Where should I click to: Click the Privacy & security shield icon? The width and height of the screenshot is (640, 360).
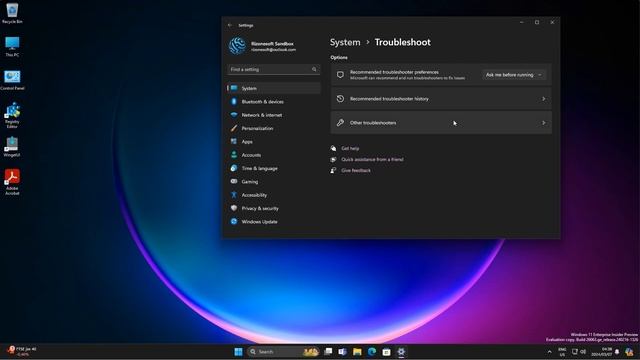[x=234, y=208]
